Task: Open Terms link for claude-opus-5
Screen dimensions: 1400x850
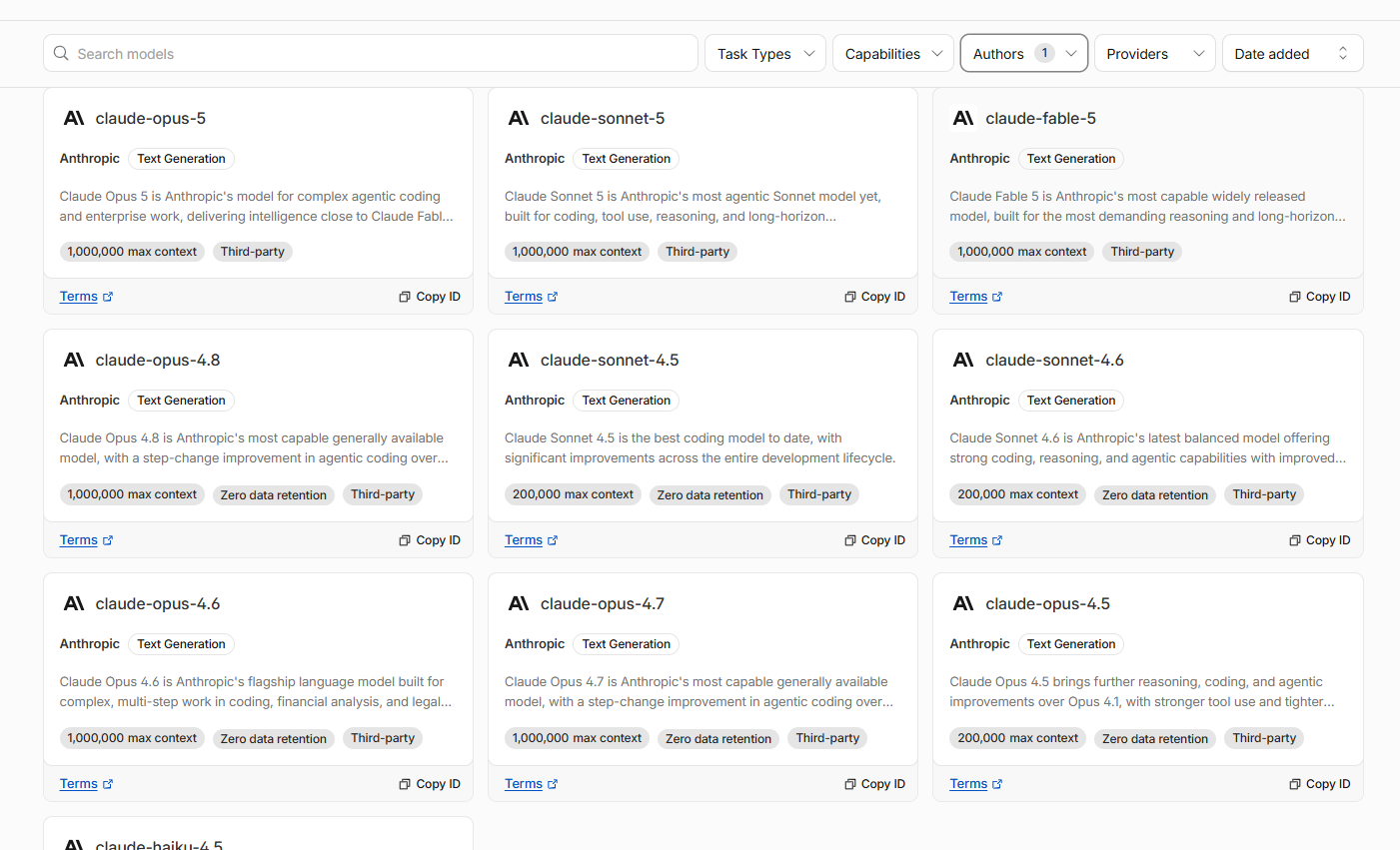Action: point(86,297)
